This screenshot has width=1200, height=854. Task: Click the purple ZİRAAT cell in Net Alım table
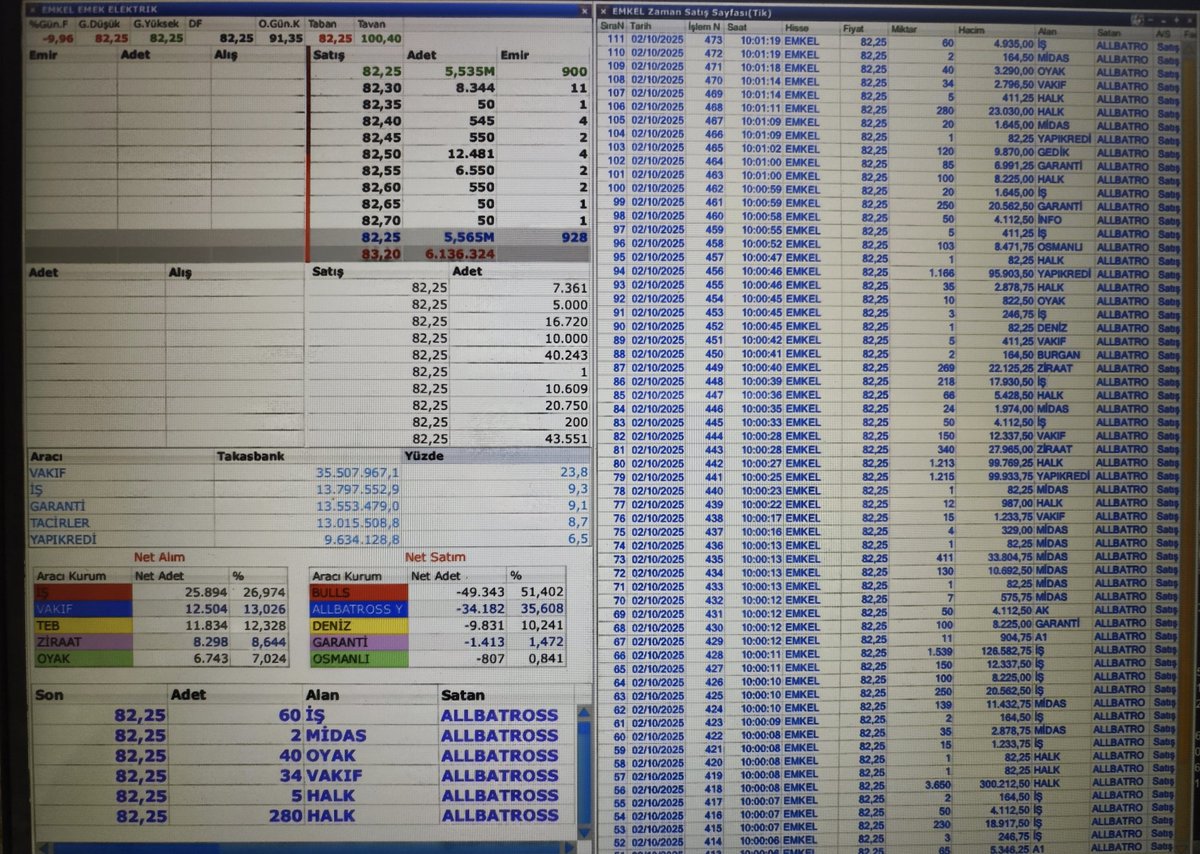[x=83, y=642]
